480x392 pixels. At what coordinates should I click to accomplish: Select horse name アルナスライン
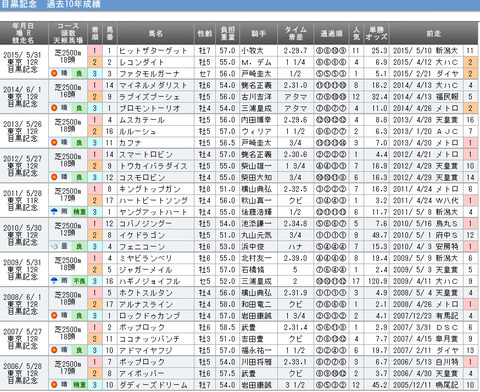[x=146, y=304]
